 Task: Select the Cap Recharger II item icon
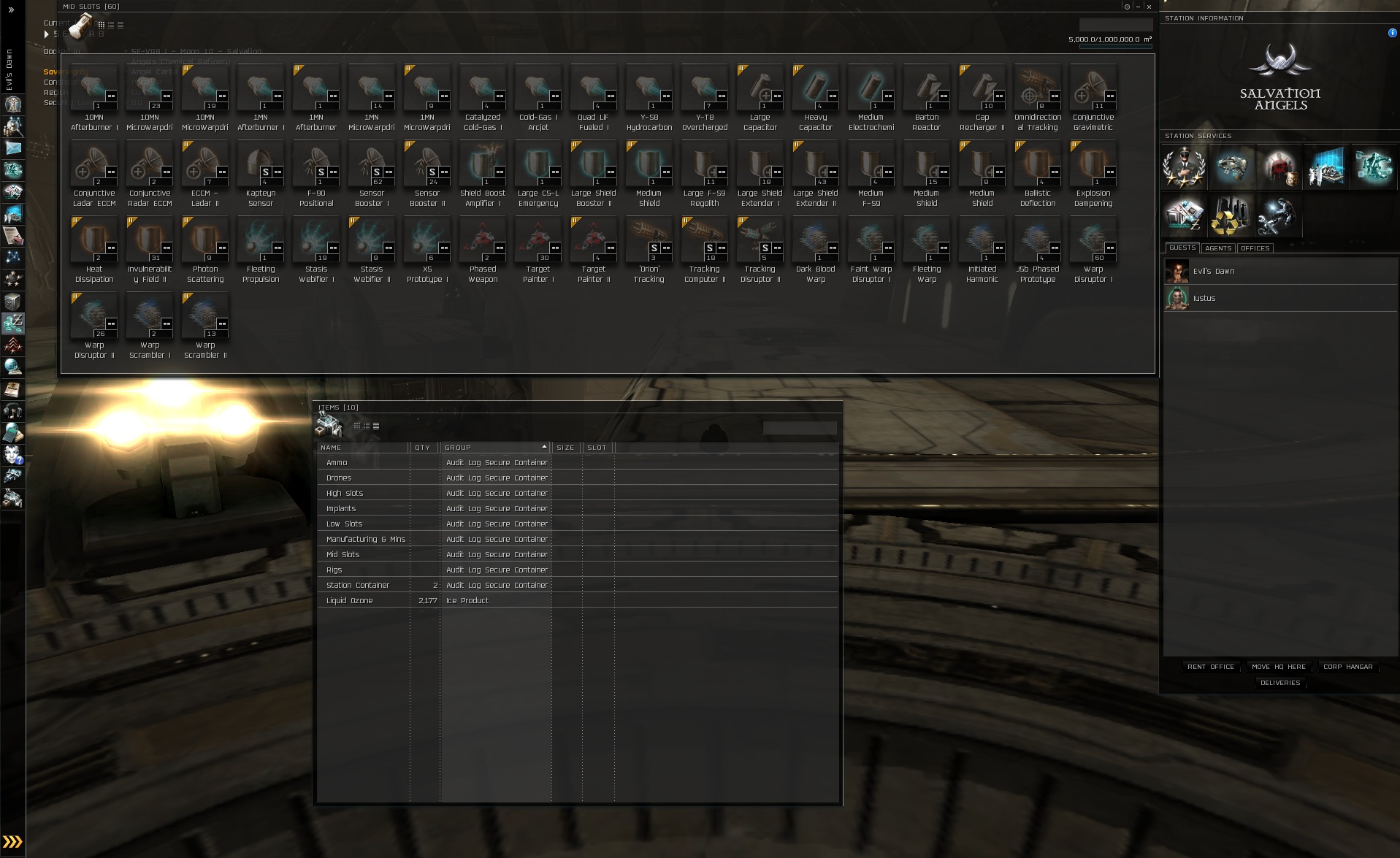(x=982, y=87)
